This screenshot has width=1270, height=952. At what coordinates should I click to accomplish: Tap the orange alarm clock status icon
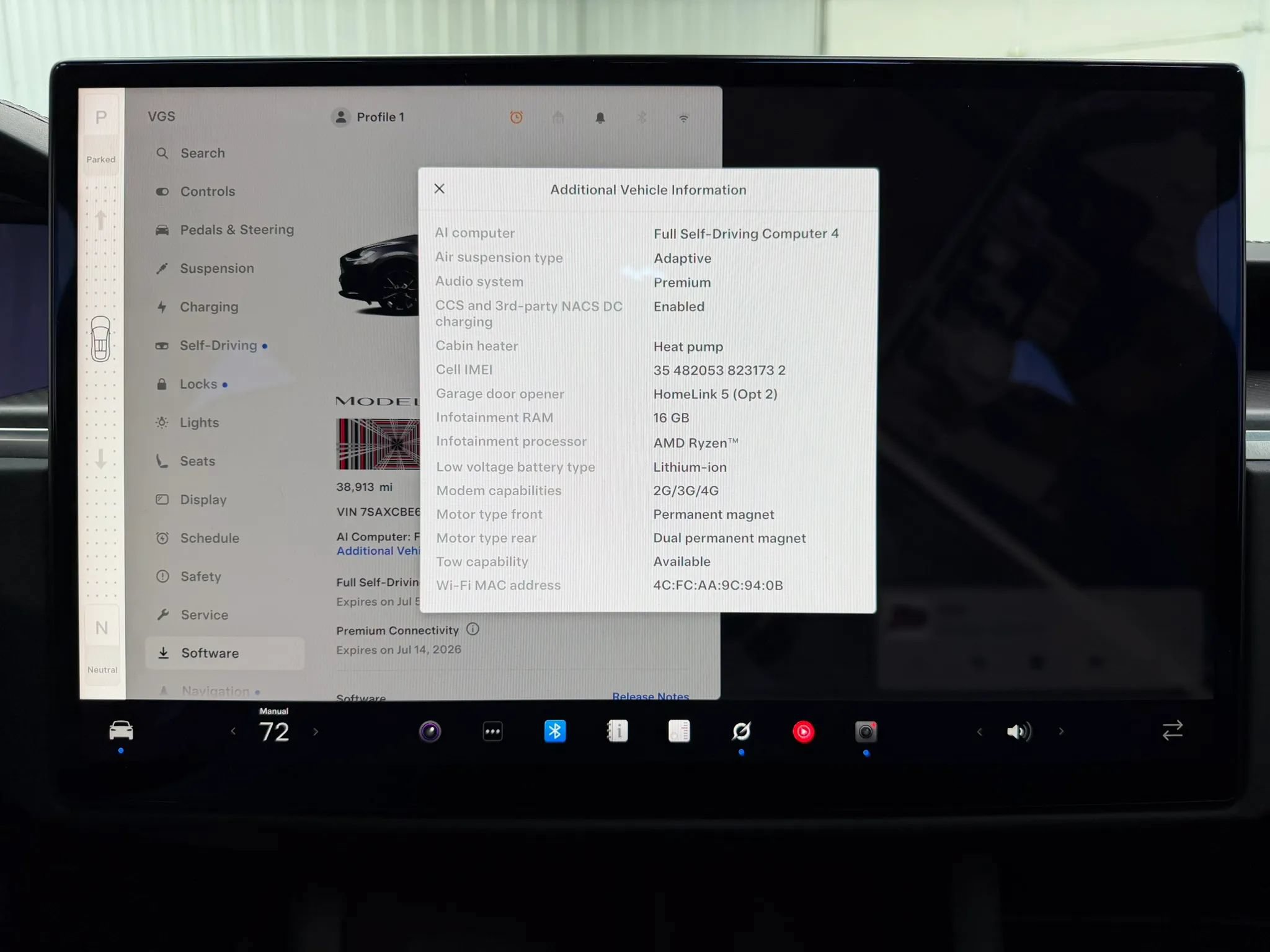point(516,117)
